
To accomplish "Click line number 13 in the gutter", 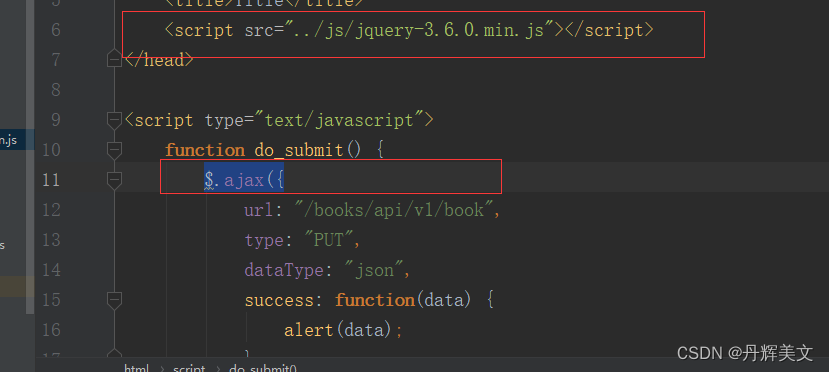I will point(51,240).
